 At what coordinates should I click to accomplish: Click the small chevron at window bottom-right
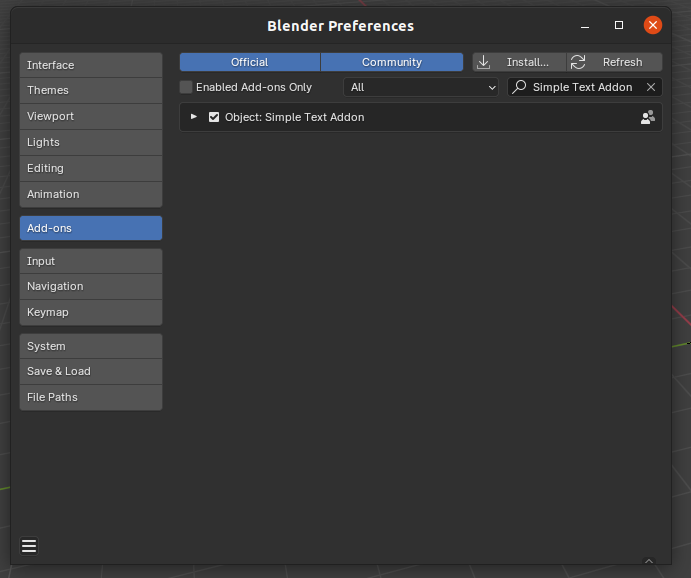tap(649, 562)
